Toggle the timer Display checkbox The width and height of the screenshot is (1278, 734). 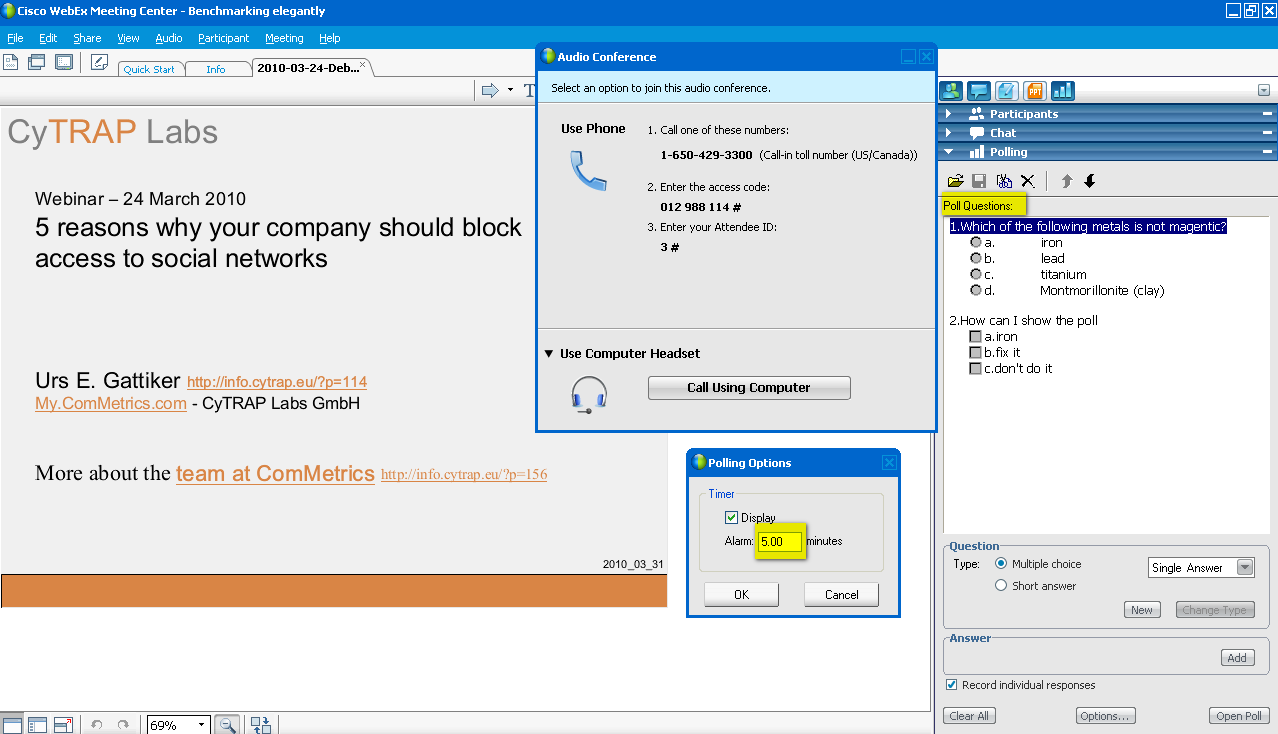point(731,517)
